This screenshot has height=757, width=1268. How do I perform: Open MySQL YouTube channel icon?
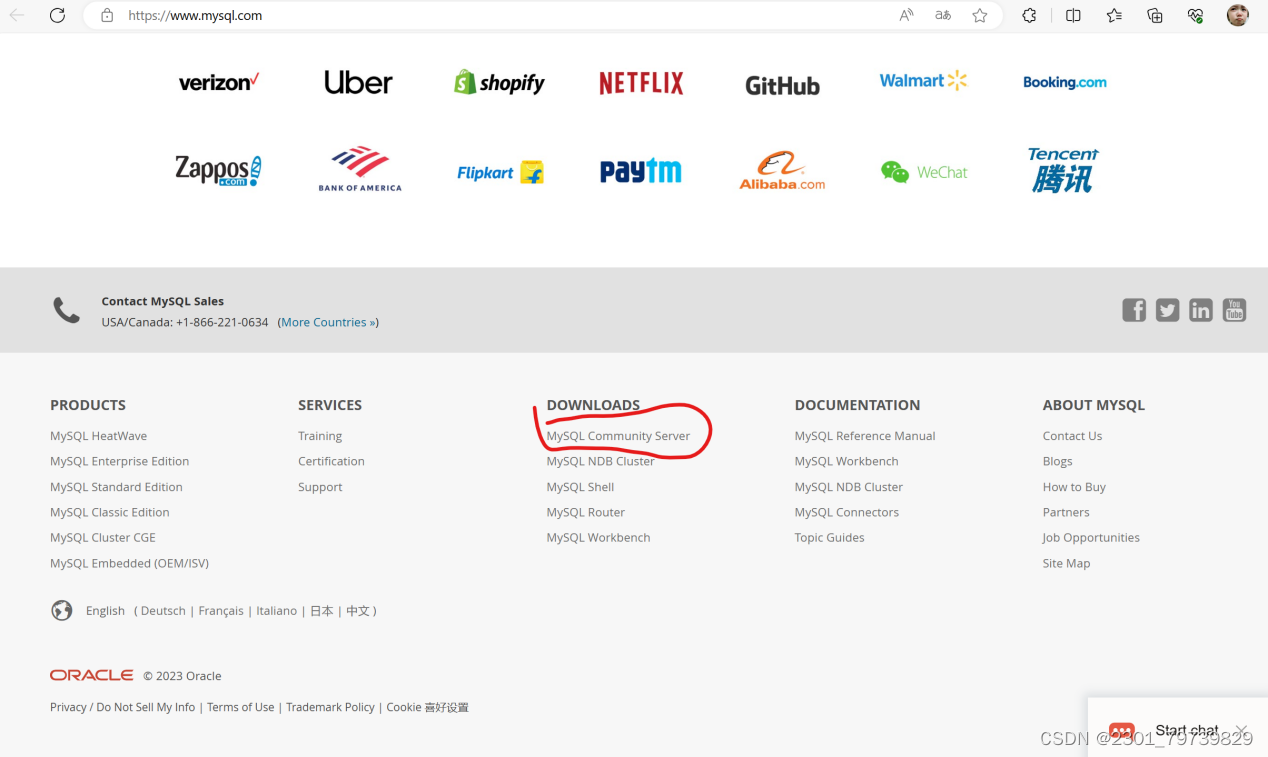tap(1235, 310)
